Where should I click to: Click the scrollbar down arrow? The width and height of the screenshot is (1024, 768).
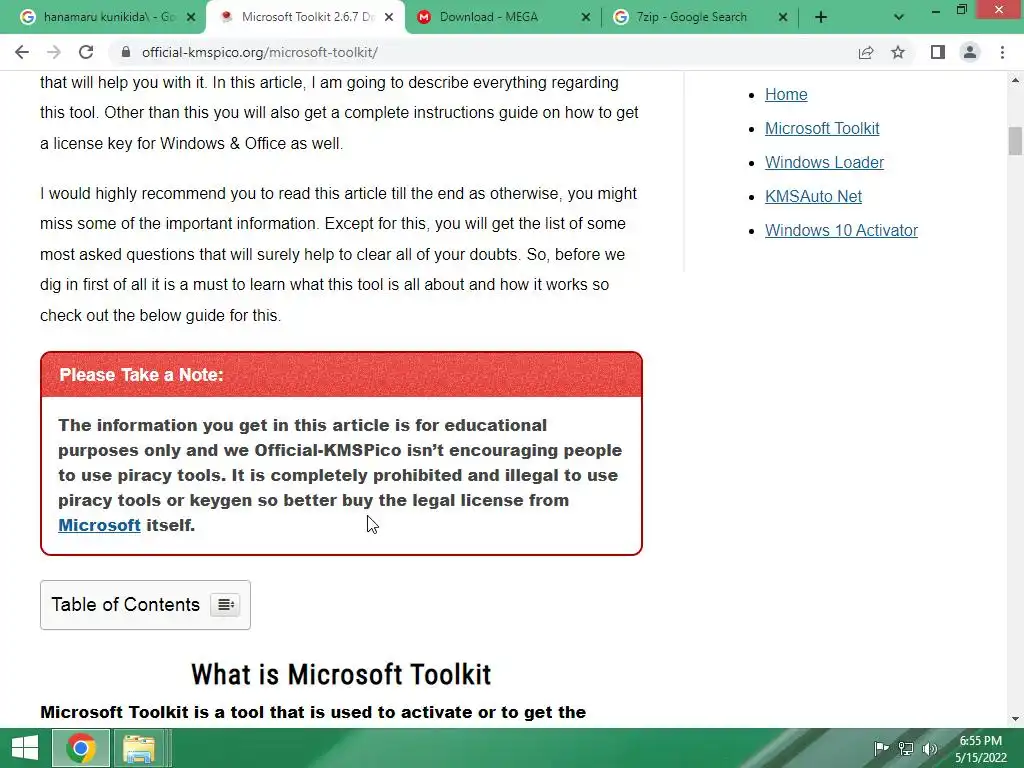tap(1015, 720)
